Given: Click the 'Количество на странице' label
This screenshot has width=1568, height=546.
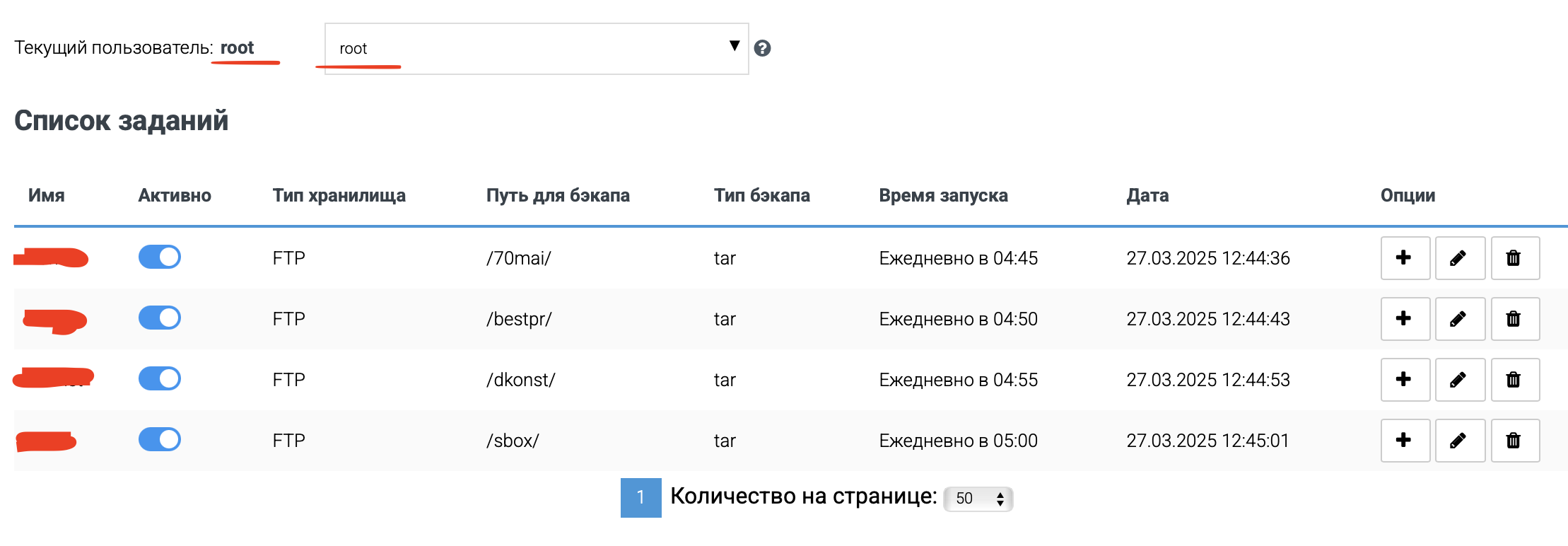Looking at the screenshot, I should pyautogui.click(x=804, y=496).
